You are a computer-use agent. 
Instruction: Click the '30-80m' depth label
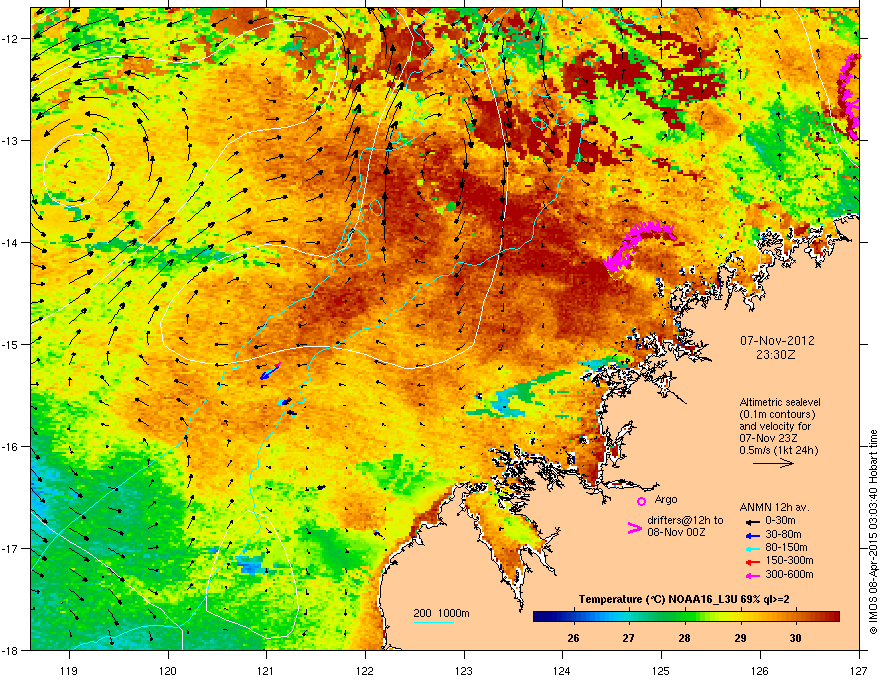783,535
